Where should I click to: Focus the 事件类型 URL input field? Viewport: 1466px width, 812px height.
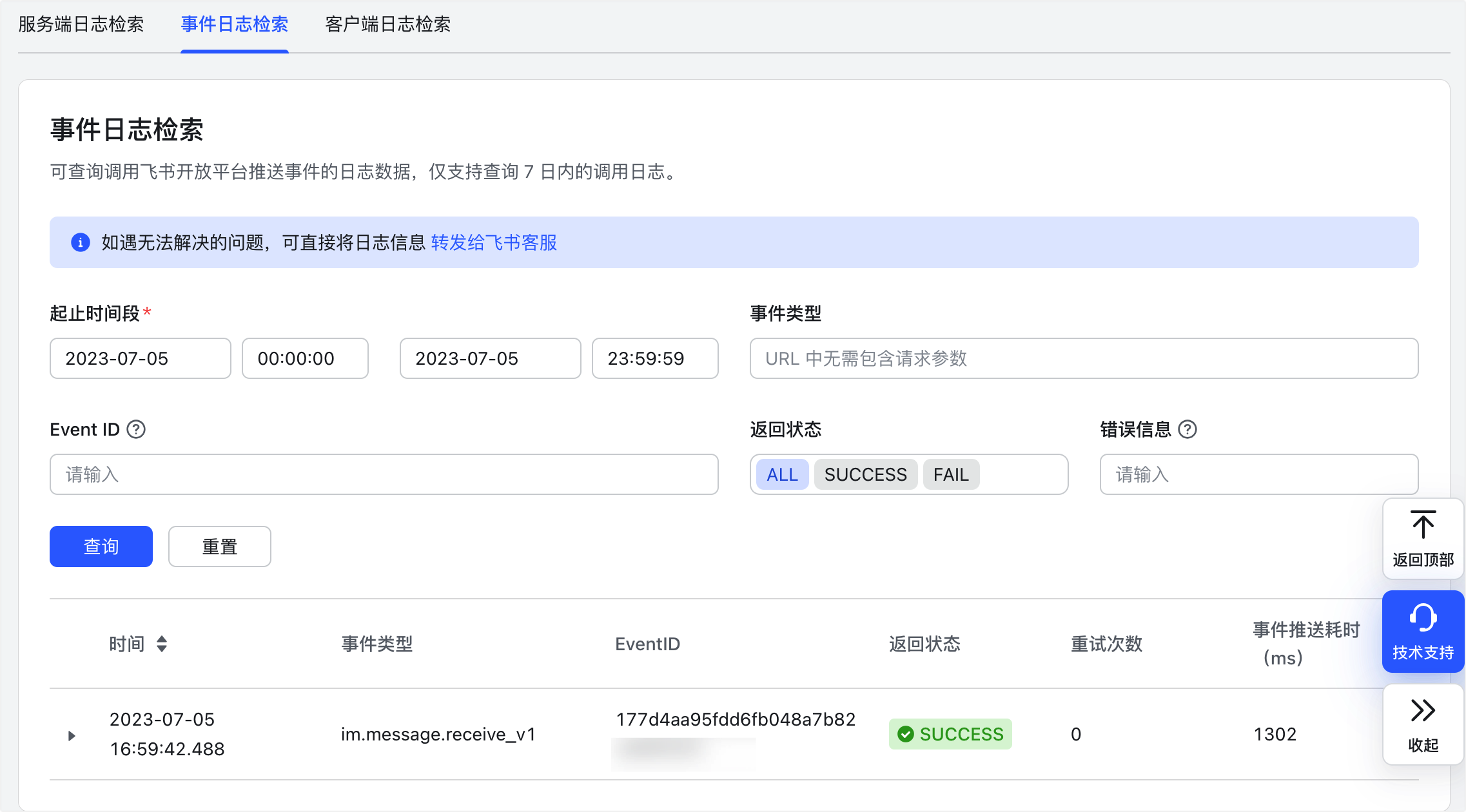point(1083,358)
